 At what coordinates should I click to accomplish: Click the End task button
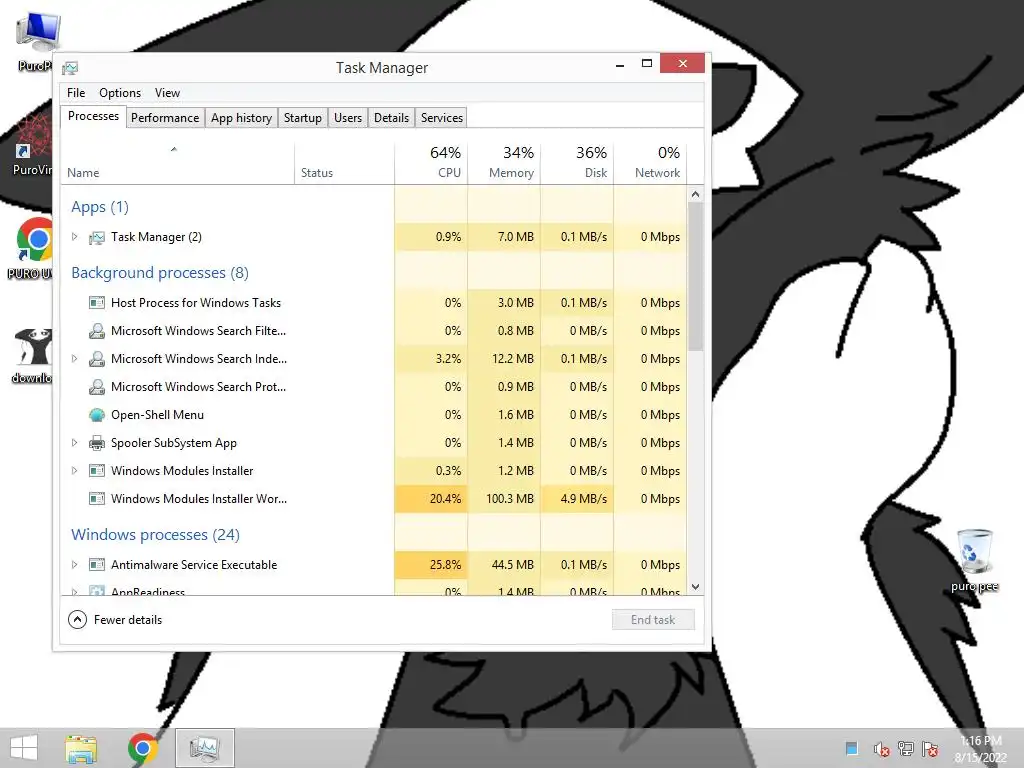point(653,620)
